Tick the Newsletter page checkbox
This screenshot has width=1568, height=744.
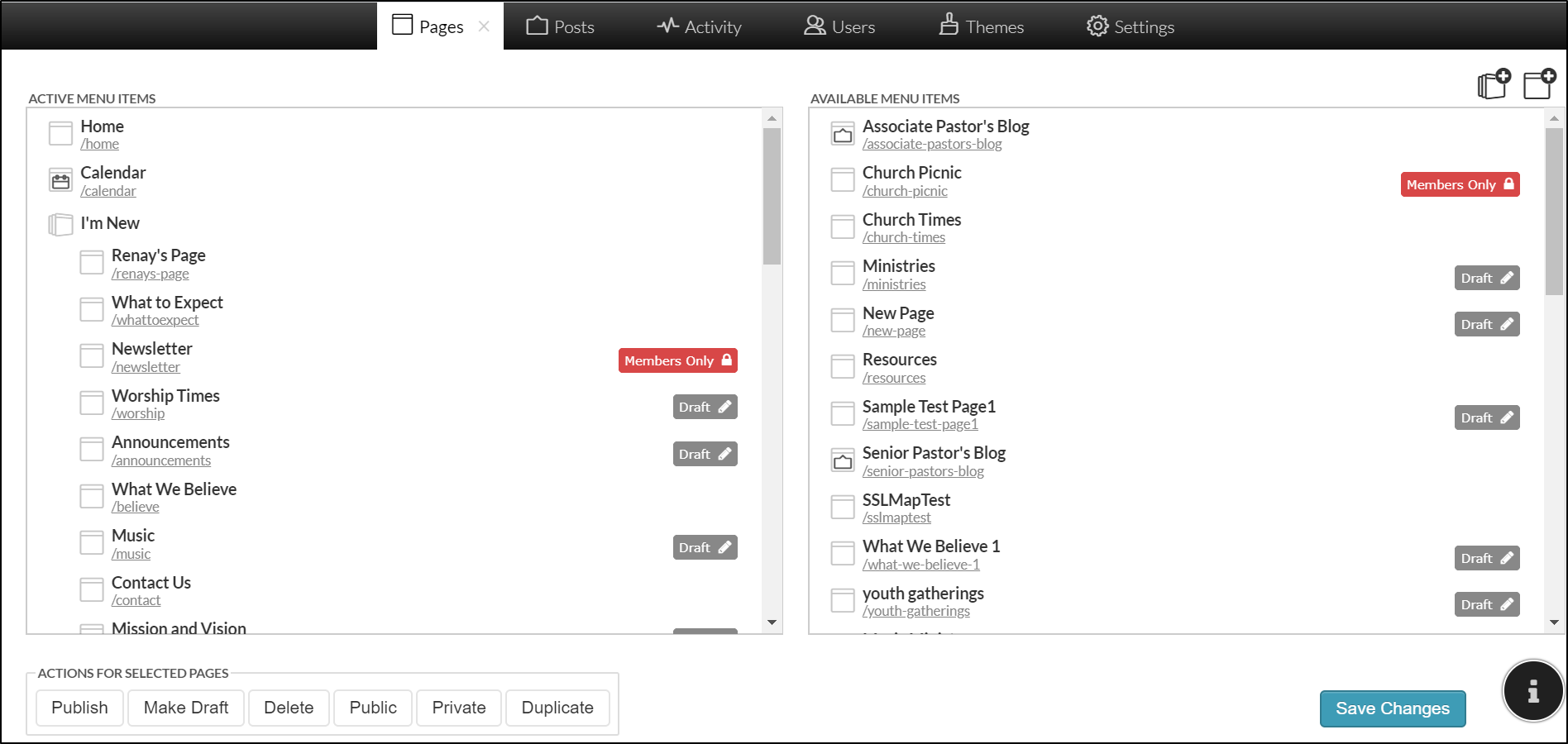[91, 356]
